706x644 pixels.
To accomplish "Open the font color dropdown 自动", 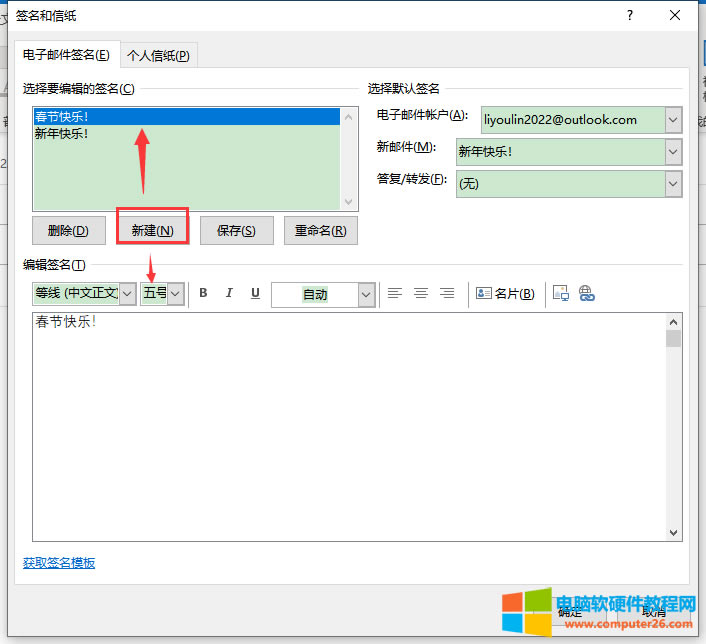I will (x=366, y=294).
